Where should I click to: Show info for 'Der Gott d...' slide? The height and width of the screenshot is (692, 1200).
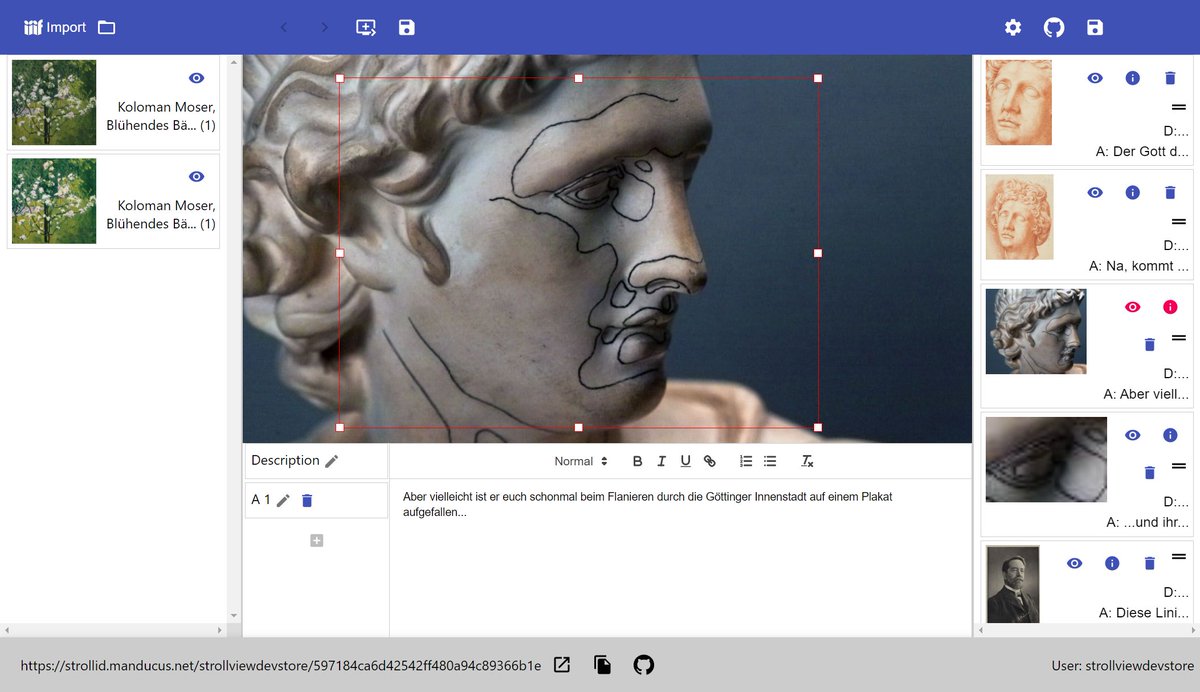1132,78
